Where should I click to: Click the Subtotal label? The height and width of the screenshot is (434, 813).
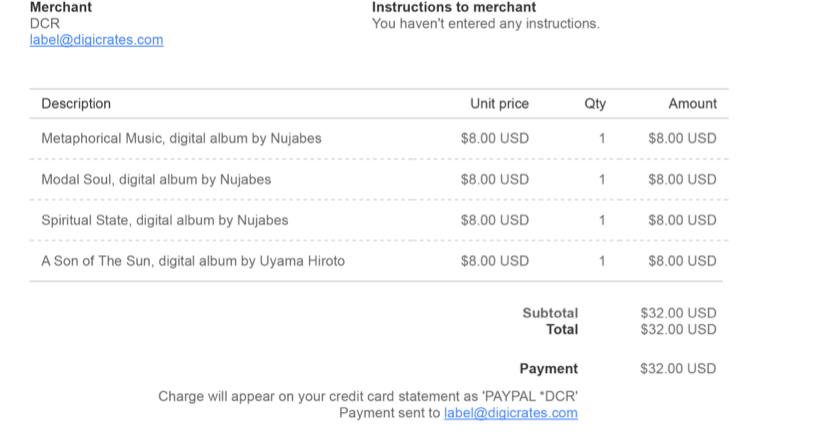[550, 313]
